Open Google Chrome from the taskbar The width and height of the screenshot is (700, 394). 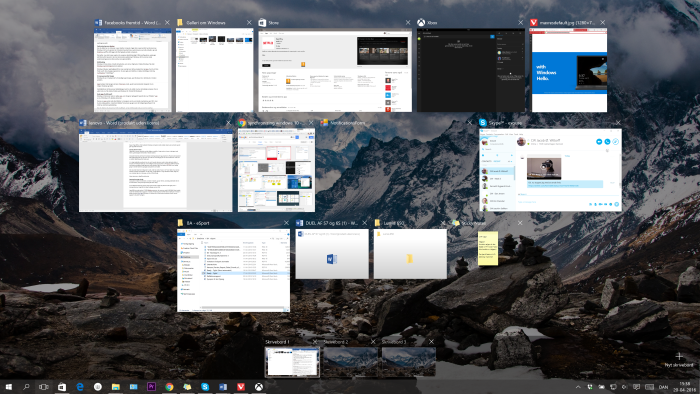(169, 387)
